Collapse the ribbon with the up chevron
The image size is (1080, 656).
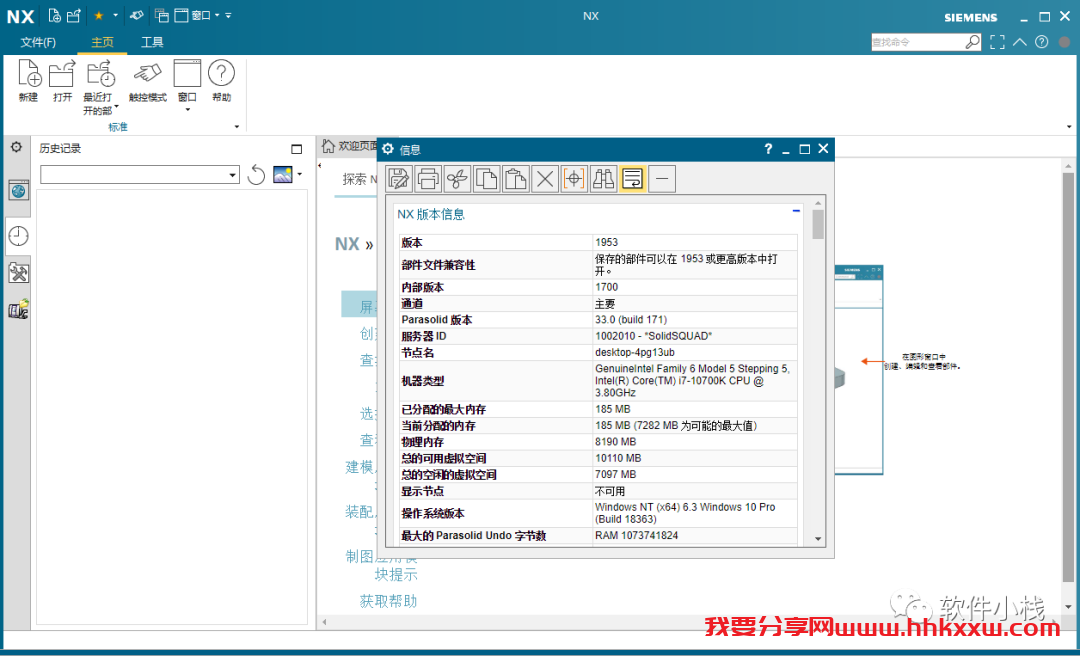tap(1020, 42)
